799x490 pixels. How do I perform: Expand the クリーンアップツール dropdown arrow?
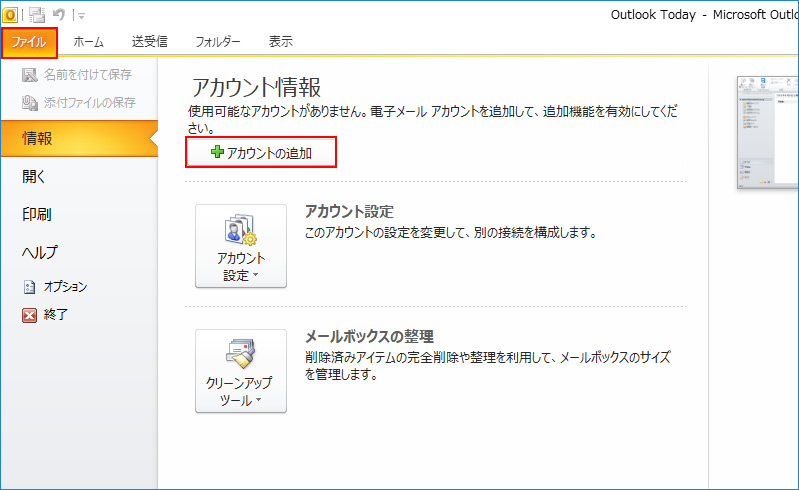(x=258, y=400)
